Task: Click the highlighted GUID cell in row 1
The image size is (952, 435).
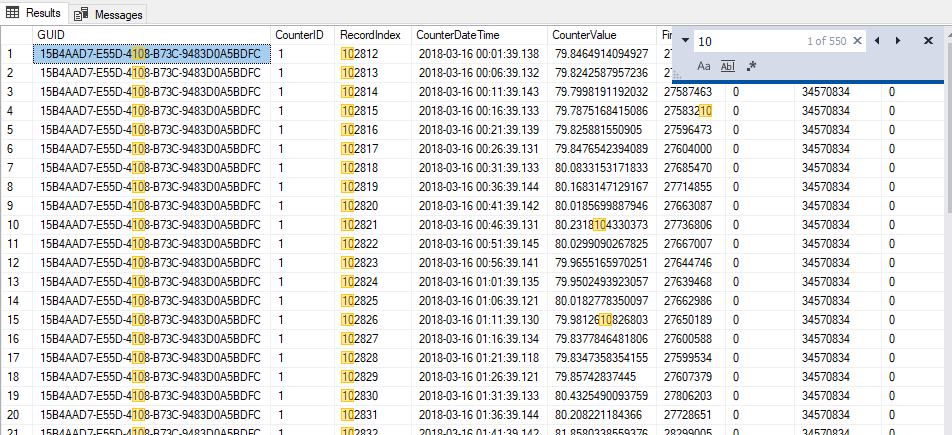Action: click(x=151, y=54)
